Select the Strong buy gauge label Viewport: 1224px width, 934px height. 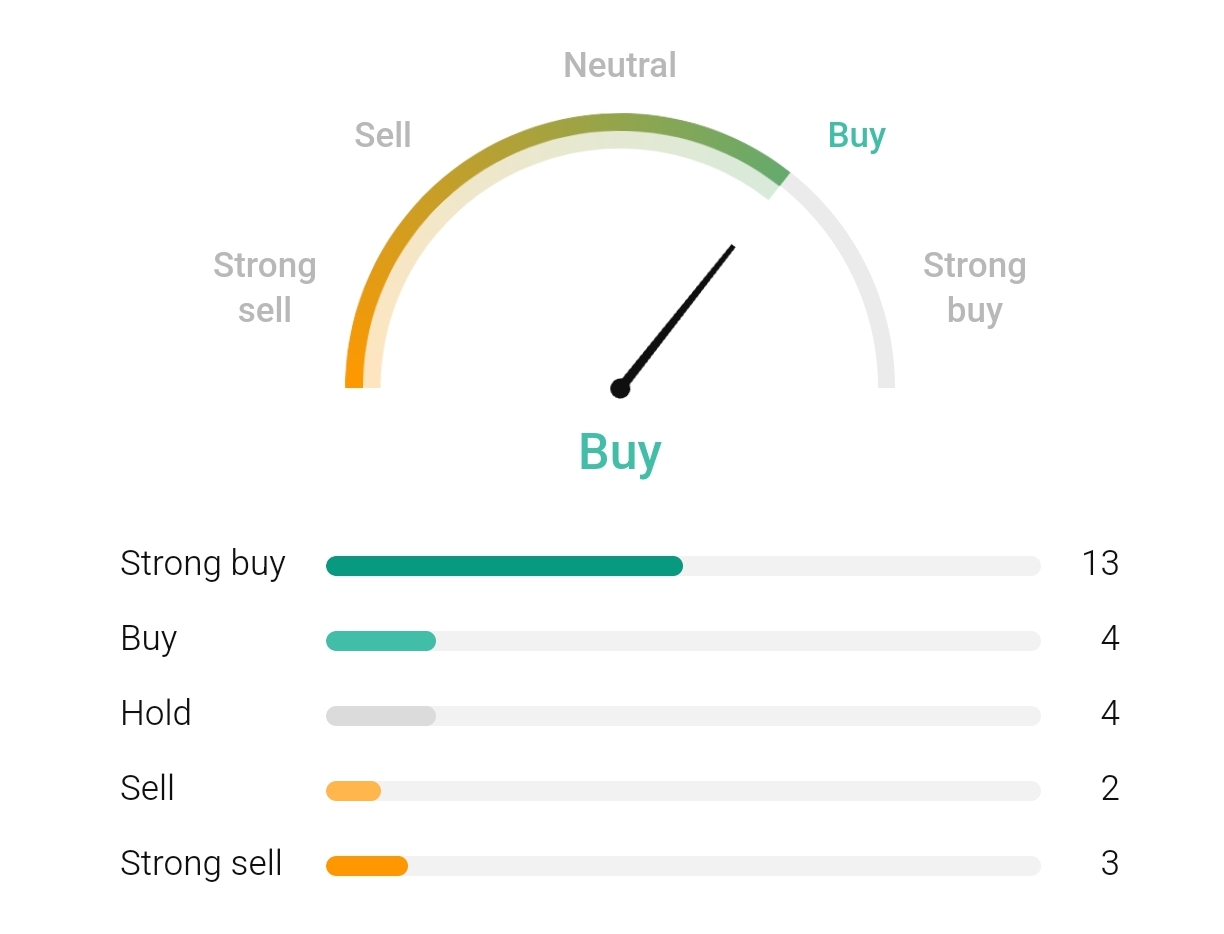(x=975, y=288)
